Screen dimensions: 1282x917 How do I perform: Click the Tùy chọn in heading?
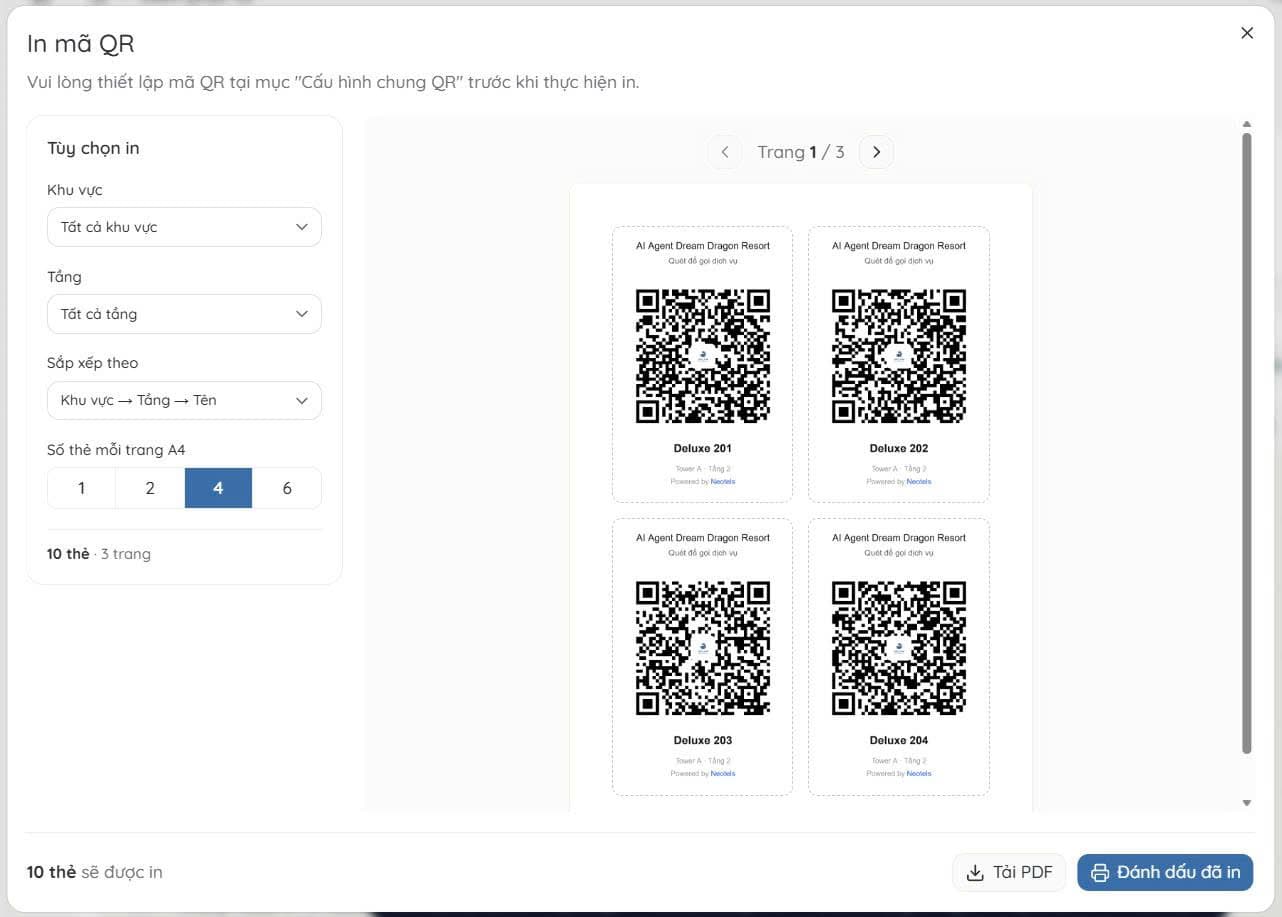click(93, 148)
